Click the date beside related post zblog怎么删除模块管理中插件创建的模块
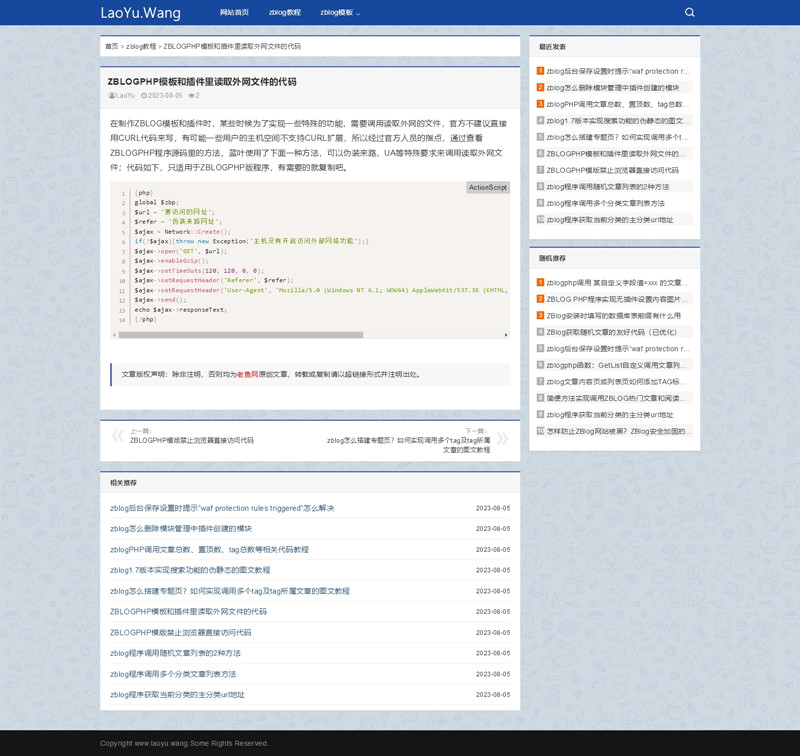This screenshot has width=800, height=756. [x=493, y=529]
